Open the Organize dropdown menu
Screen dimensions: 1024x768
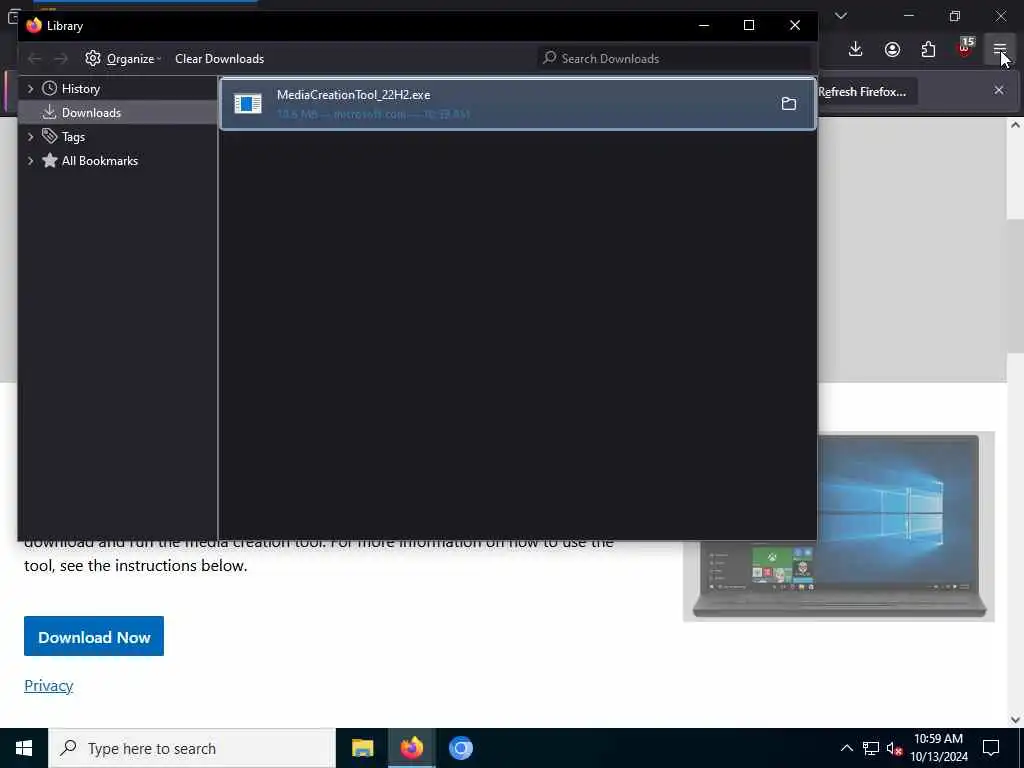tap(123, 59)
